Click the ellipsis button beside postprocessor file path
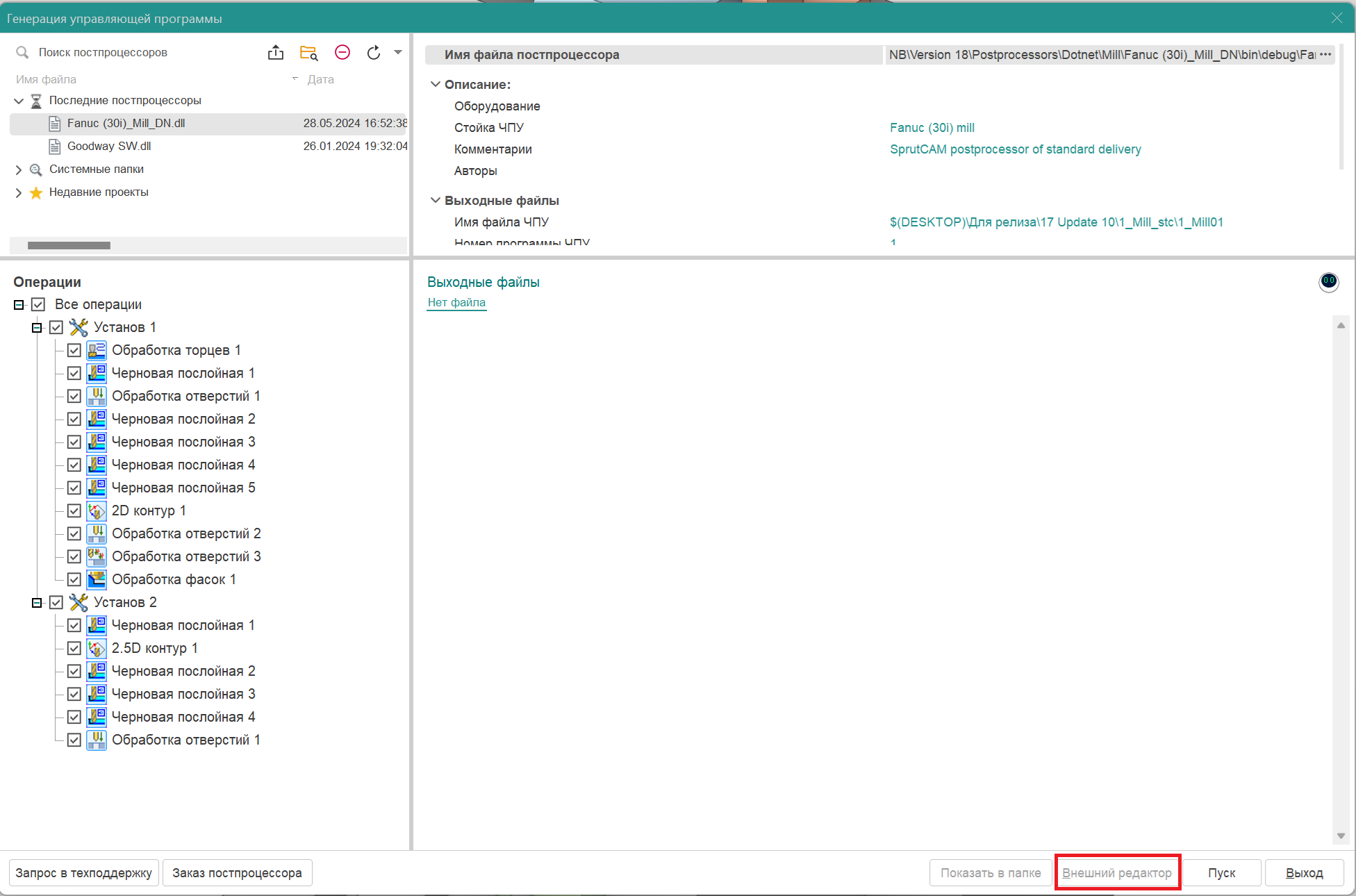This screenshot has width=1356, height=896. (1325, 55)
